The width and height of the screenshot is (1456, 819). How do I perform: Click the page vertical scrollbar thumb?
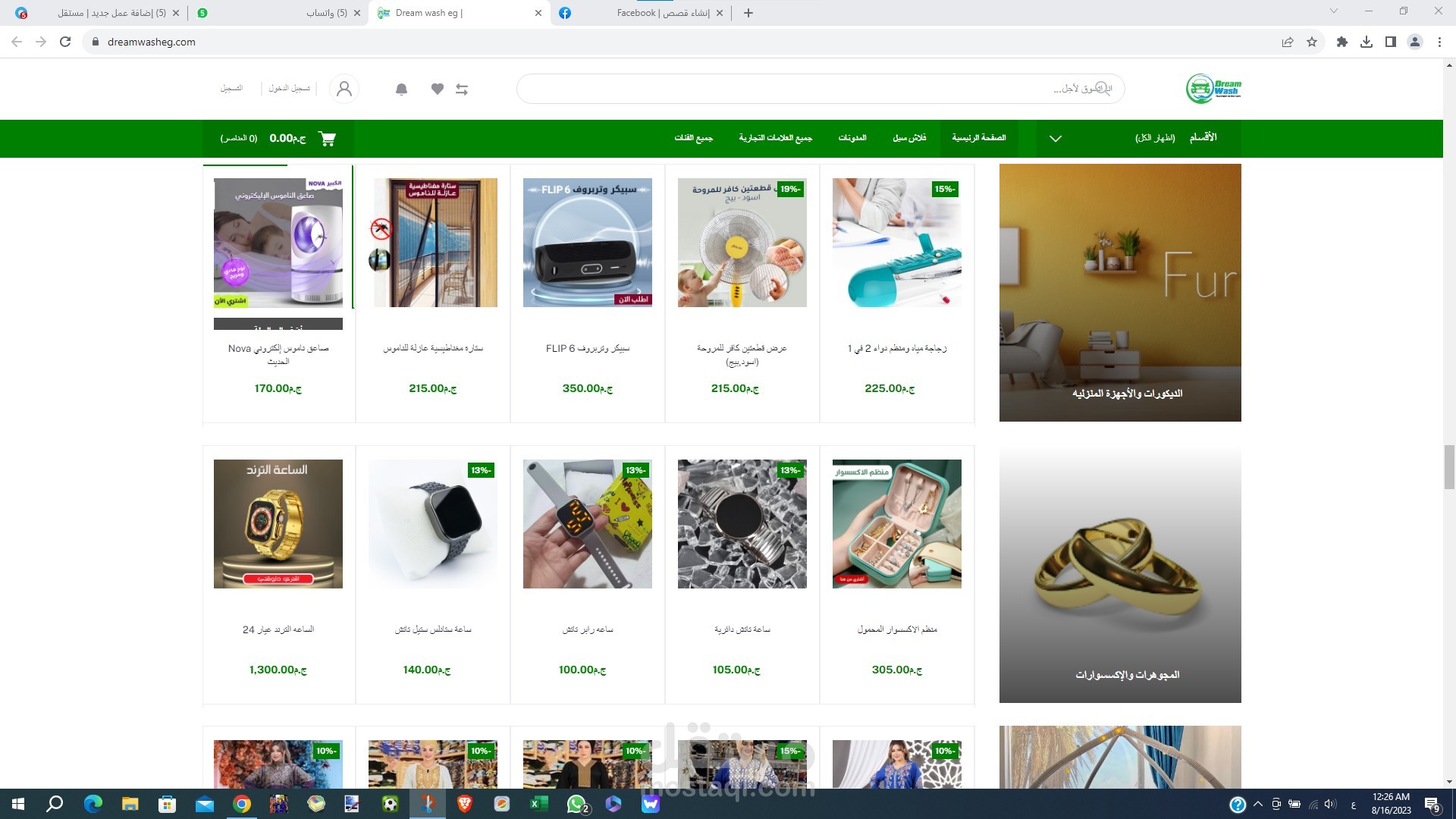1449,467
